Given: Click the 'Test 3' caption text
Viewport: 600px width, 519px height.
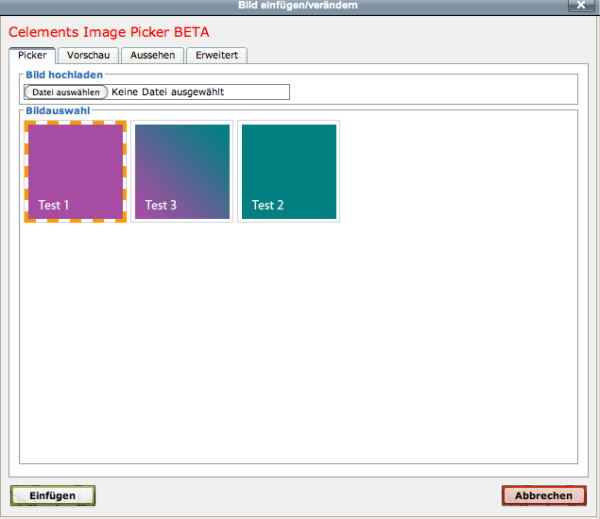Looking at the screenshot, I should pos(161,205).
